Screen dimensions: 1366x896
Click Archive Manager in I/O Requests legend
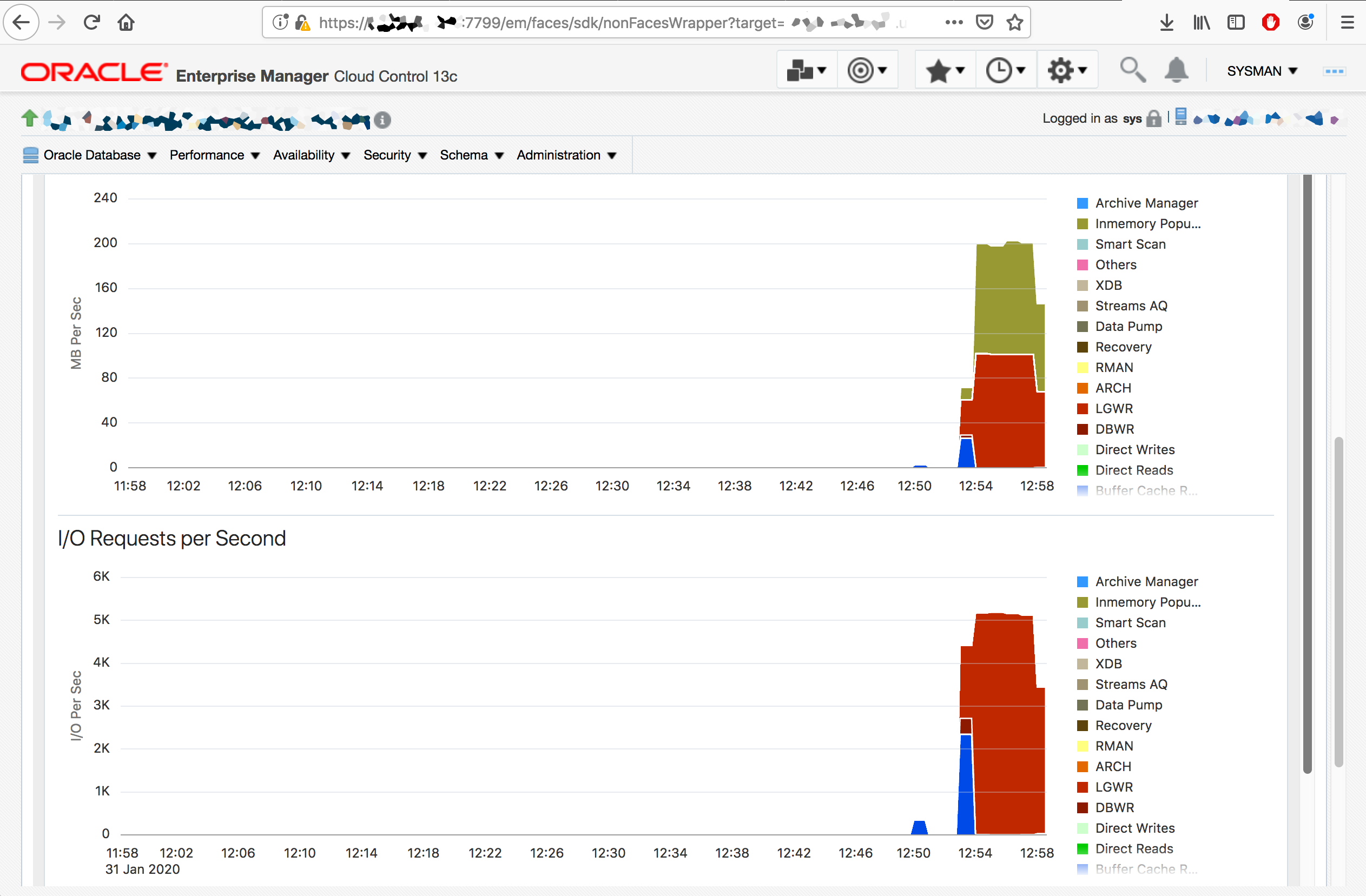click(1138, 582)
